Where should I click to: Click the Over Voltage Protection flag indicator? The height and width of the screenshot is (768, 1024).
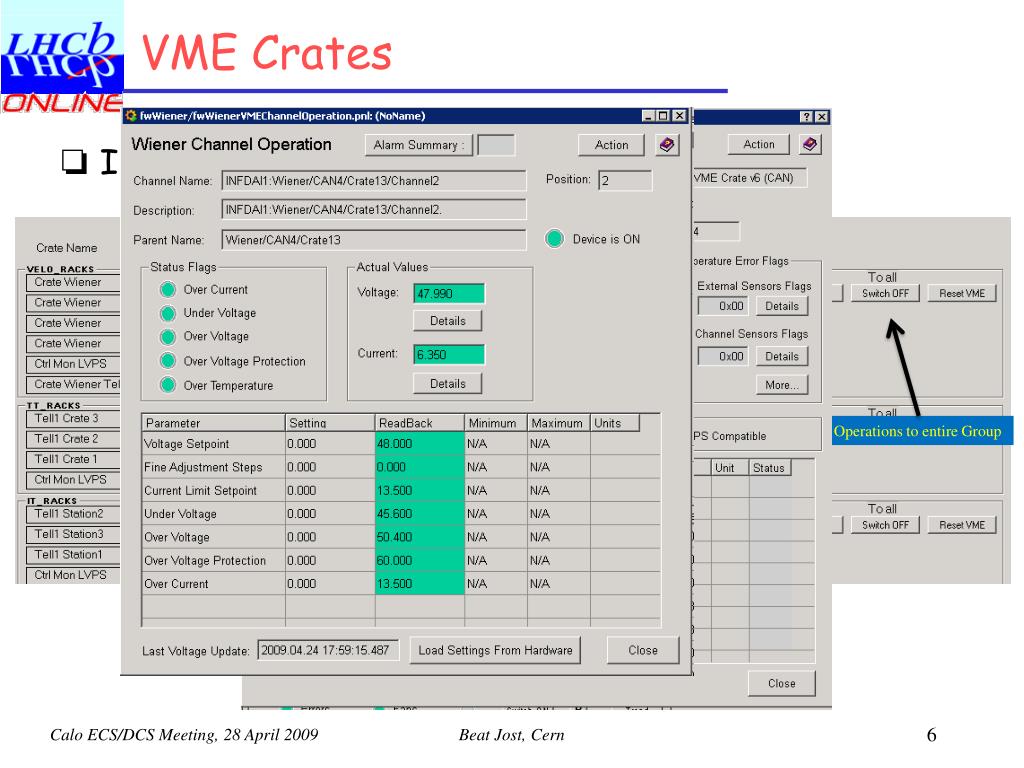(x=168, y=360)
